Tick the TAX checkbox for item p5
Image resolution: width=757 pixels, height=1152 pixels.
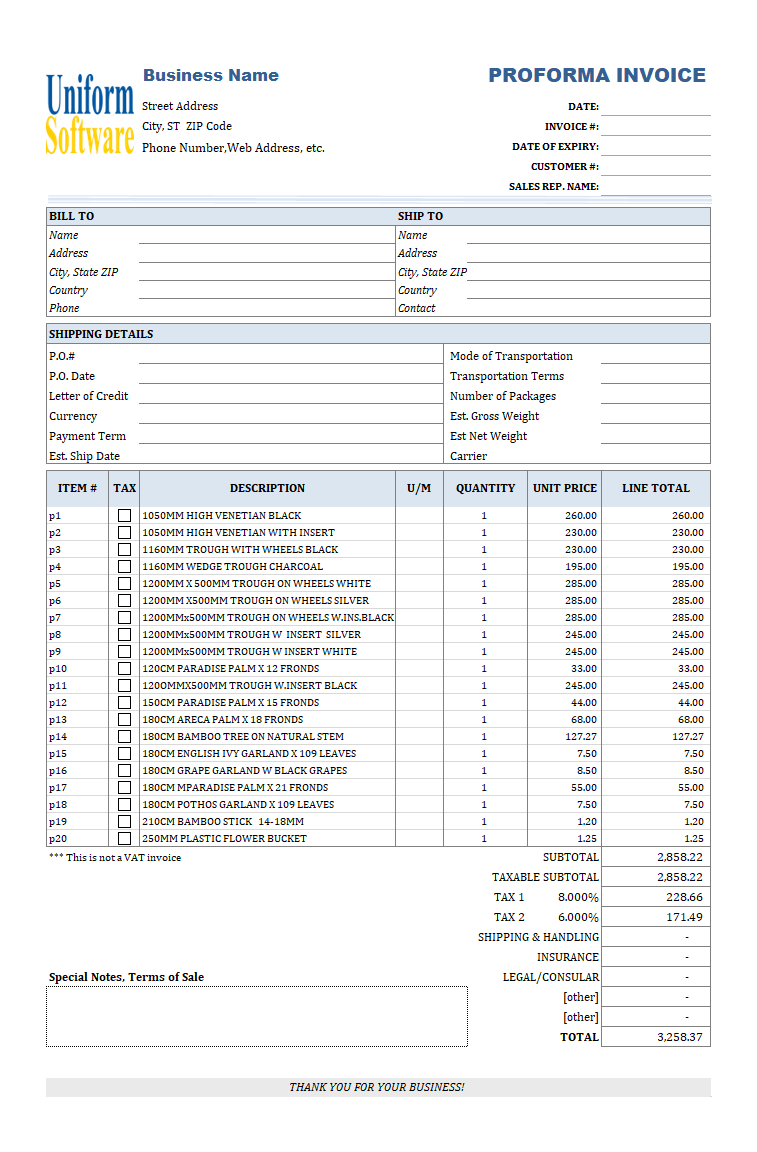click(x=124, y=584)
